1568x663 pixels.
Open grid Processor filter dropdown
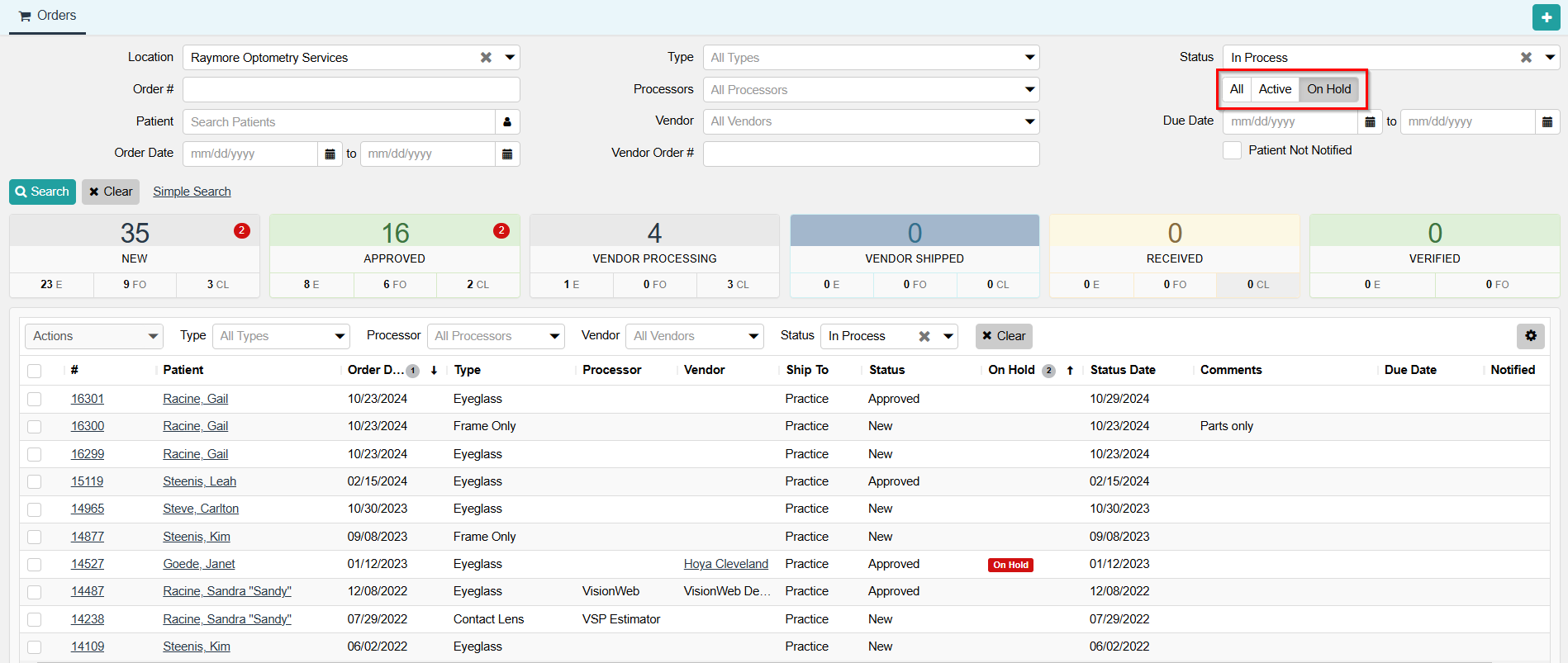[496, 336]
